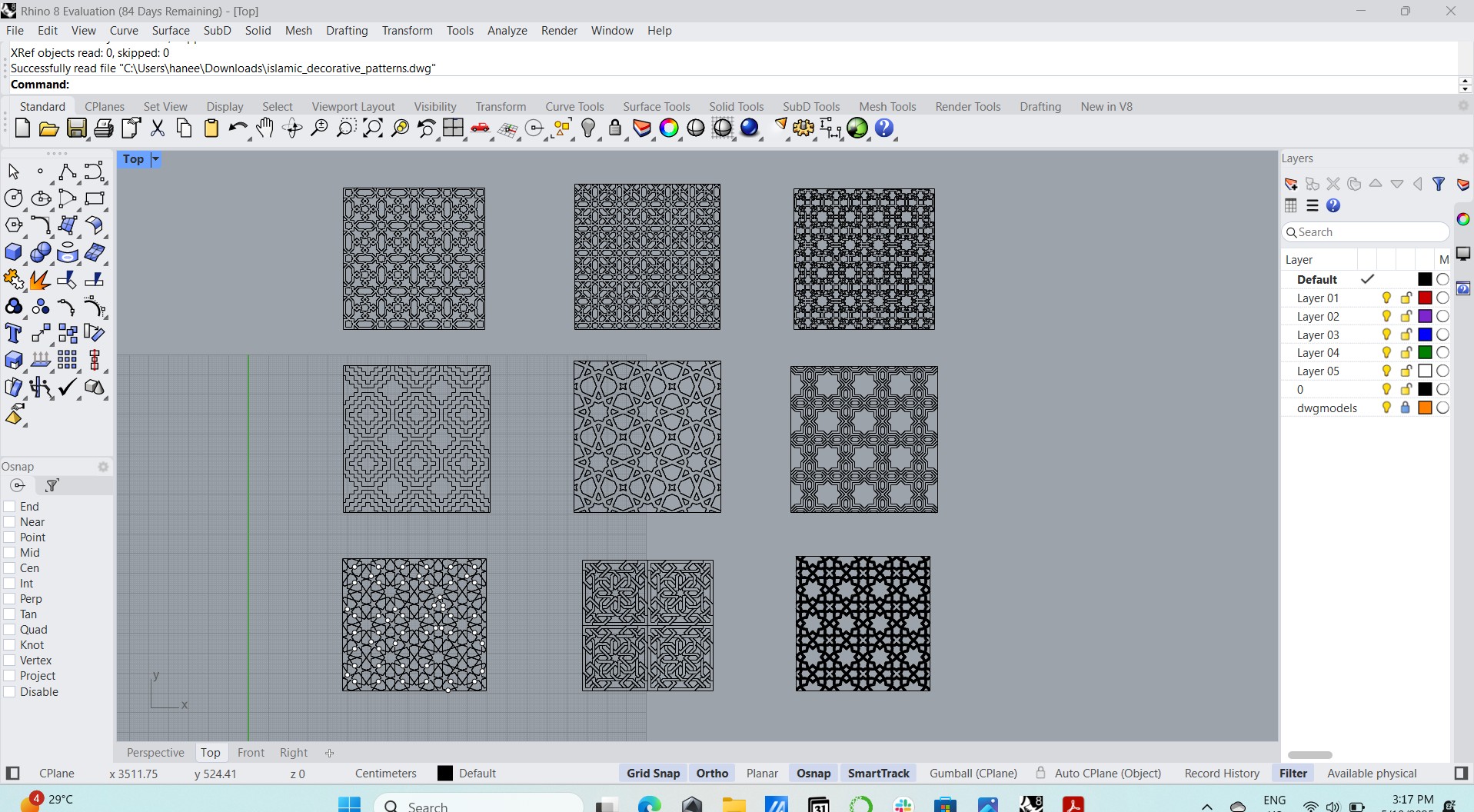Check the Mid object snap option

tap(10, 553)
